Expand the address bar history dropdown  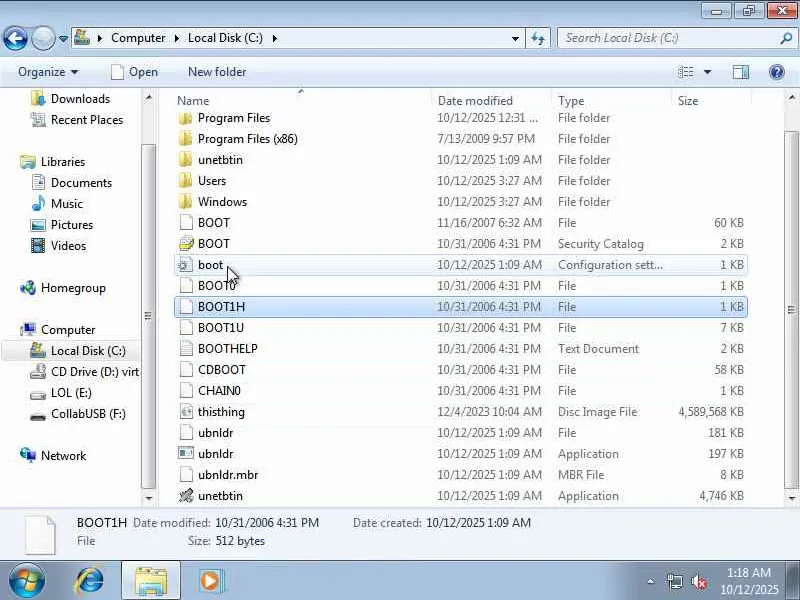(515, 38)
